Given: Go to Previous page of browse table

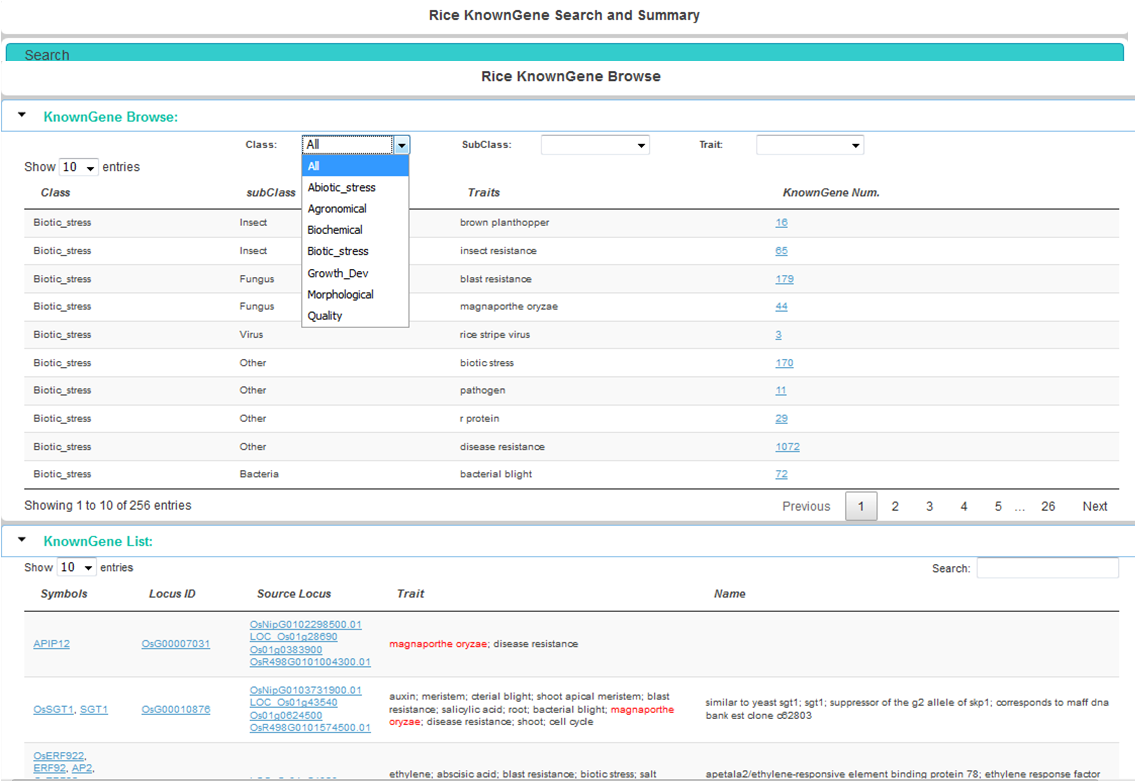Looking at the screenshot, I should [x=806, y=507].
